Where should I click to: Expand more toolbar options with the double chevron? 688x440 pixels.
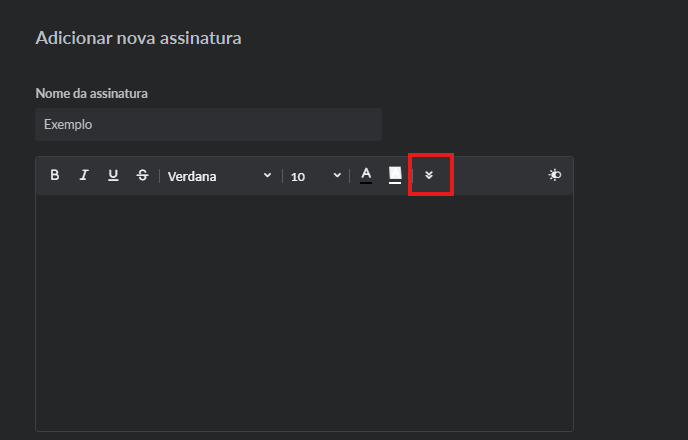(429, 175)
